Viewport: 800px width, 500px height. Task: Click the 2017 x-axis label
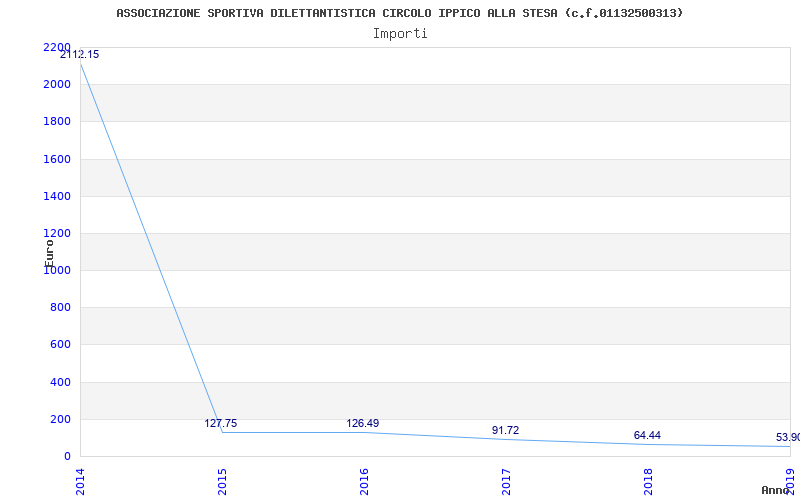pyautogui.click(x=506, y=482)
